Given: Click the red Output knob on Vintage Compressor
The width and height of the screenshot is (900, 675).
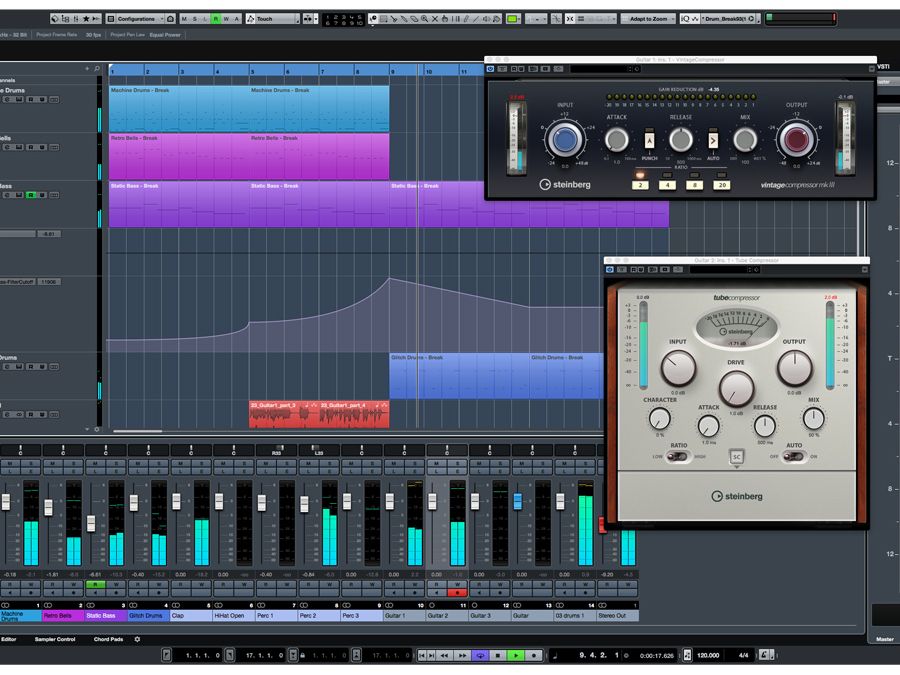Looking at the screenshot, I should pos(796,139).
